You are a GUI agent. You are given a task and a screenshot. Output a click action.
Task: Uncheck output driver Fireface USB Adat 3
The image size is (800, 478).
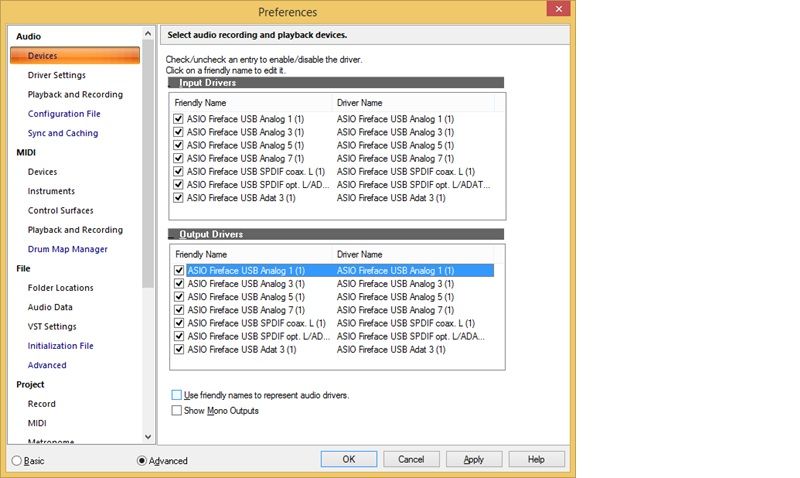(x=179, y=350)
